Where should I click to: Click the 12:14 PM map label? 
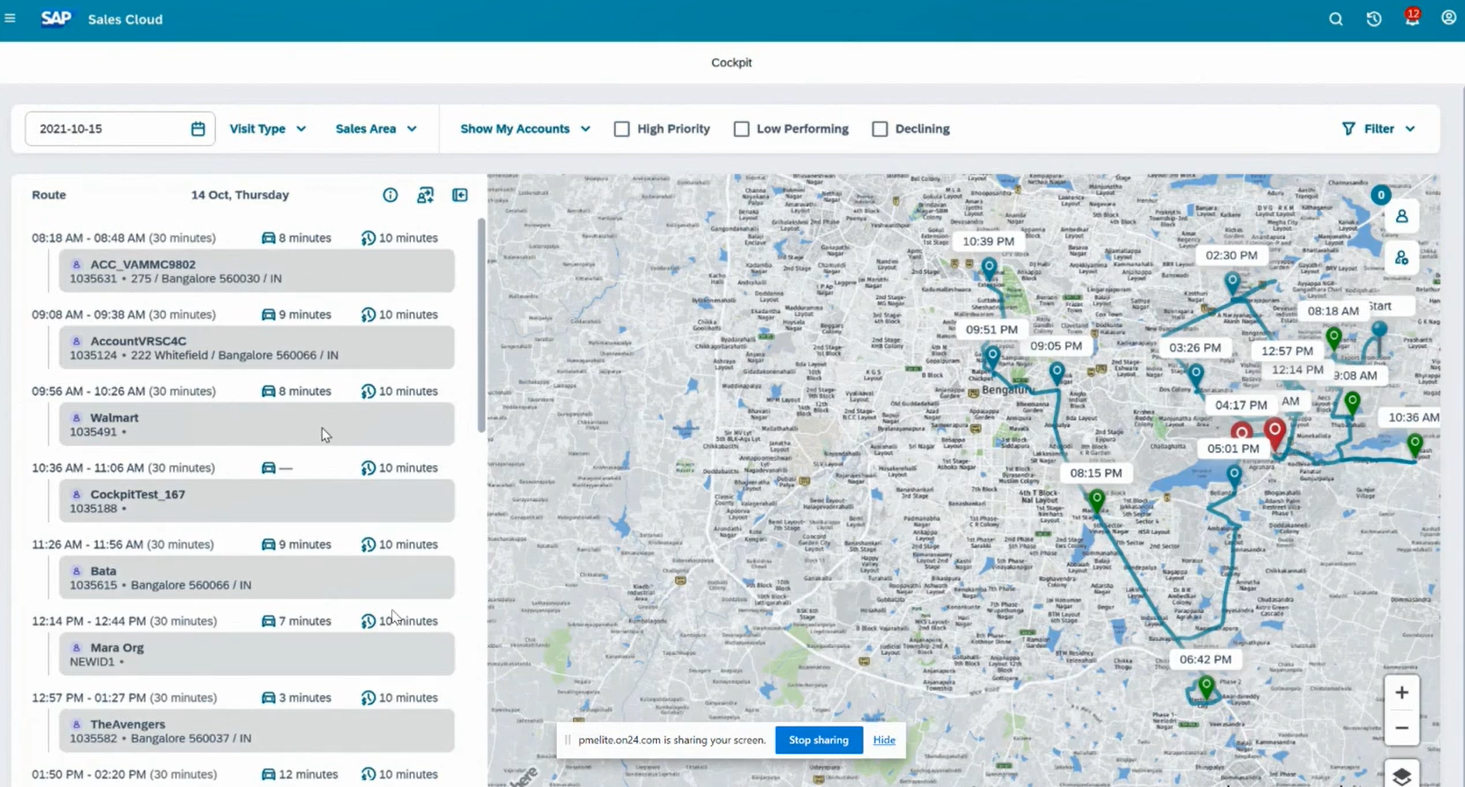tap(1297, 369)
